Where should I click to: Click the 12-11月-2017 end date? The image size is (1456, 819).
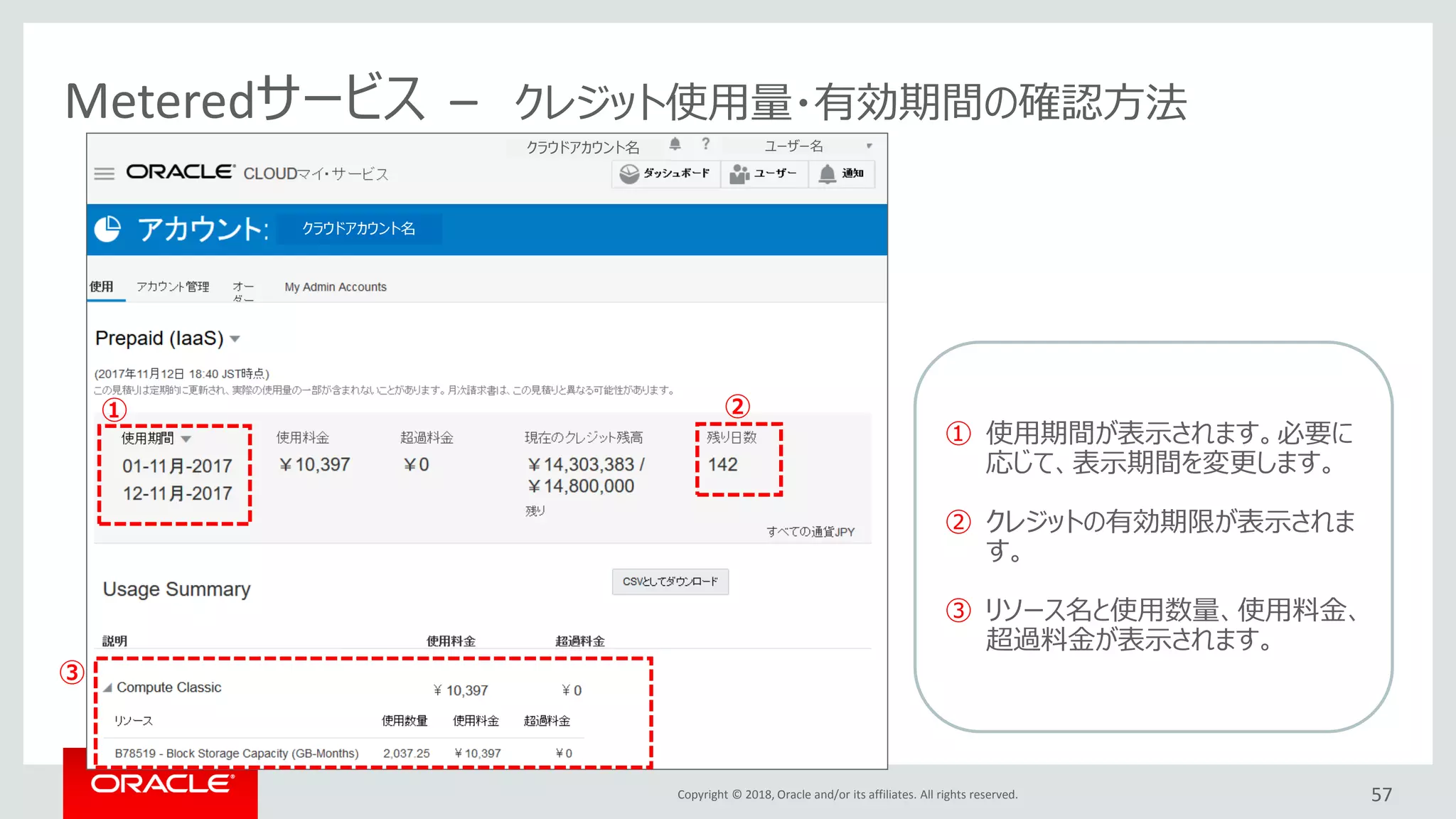[177, 493]
